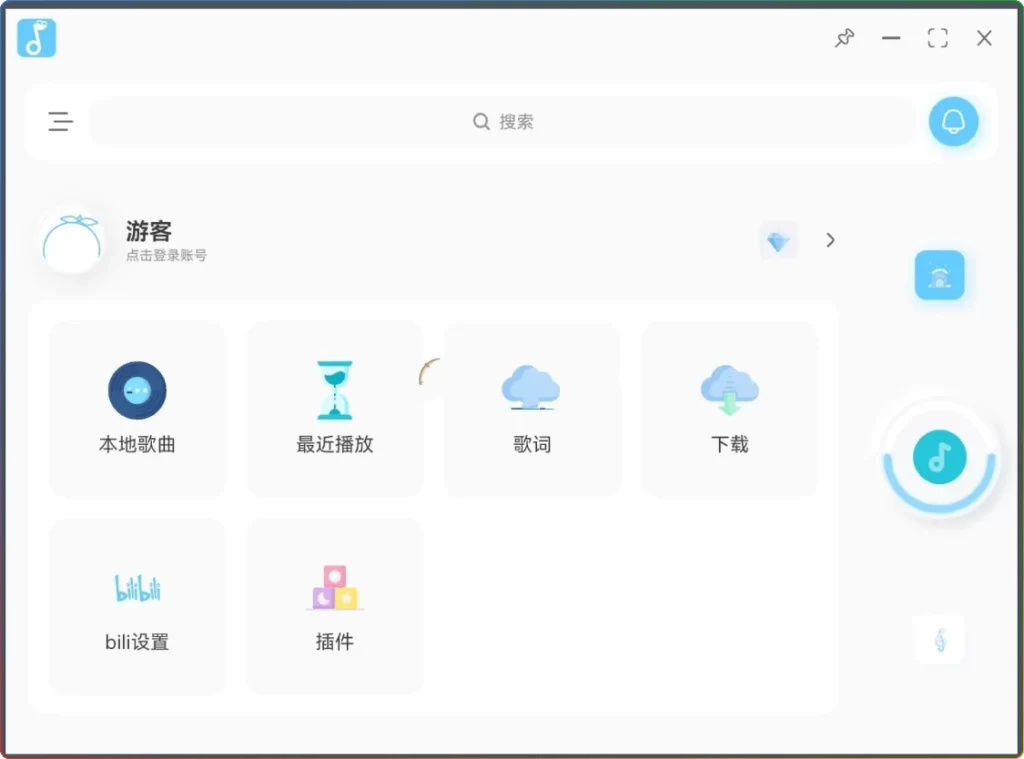Click the 搜索 search input field
Screen dimensions: 1024x759
(x=503, y=122)
